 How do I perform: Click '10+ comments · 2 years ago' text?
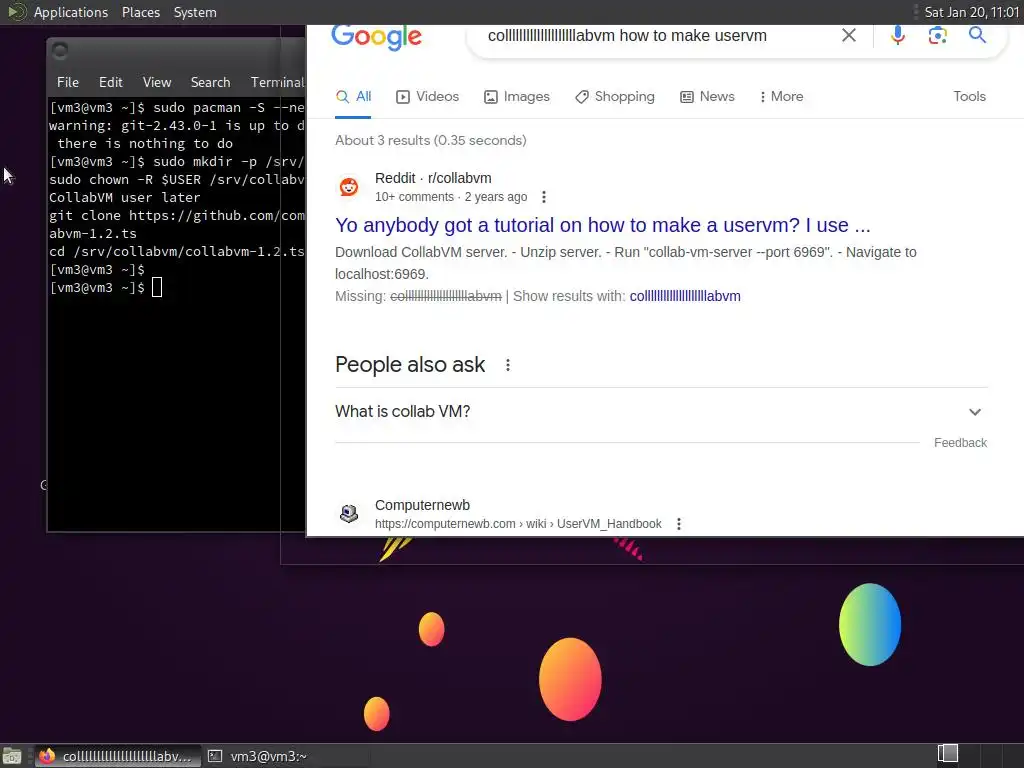pos(451,197)
